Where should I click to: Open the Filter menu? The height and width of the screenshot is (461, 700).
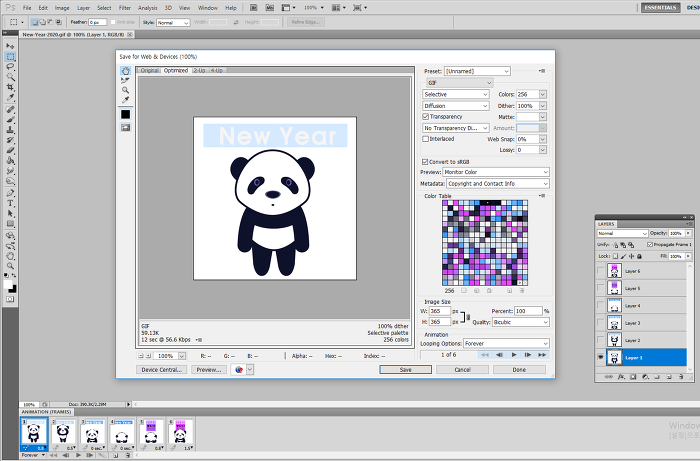pyautogui.click(x=124, y=7)
